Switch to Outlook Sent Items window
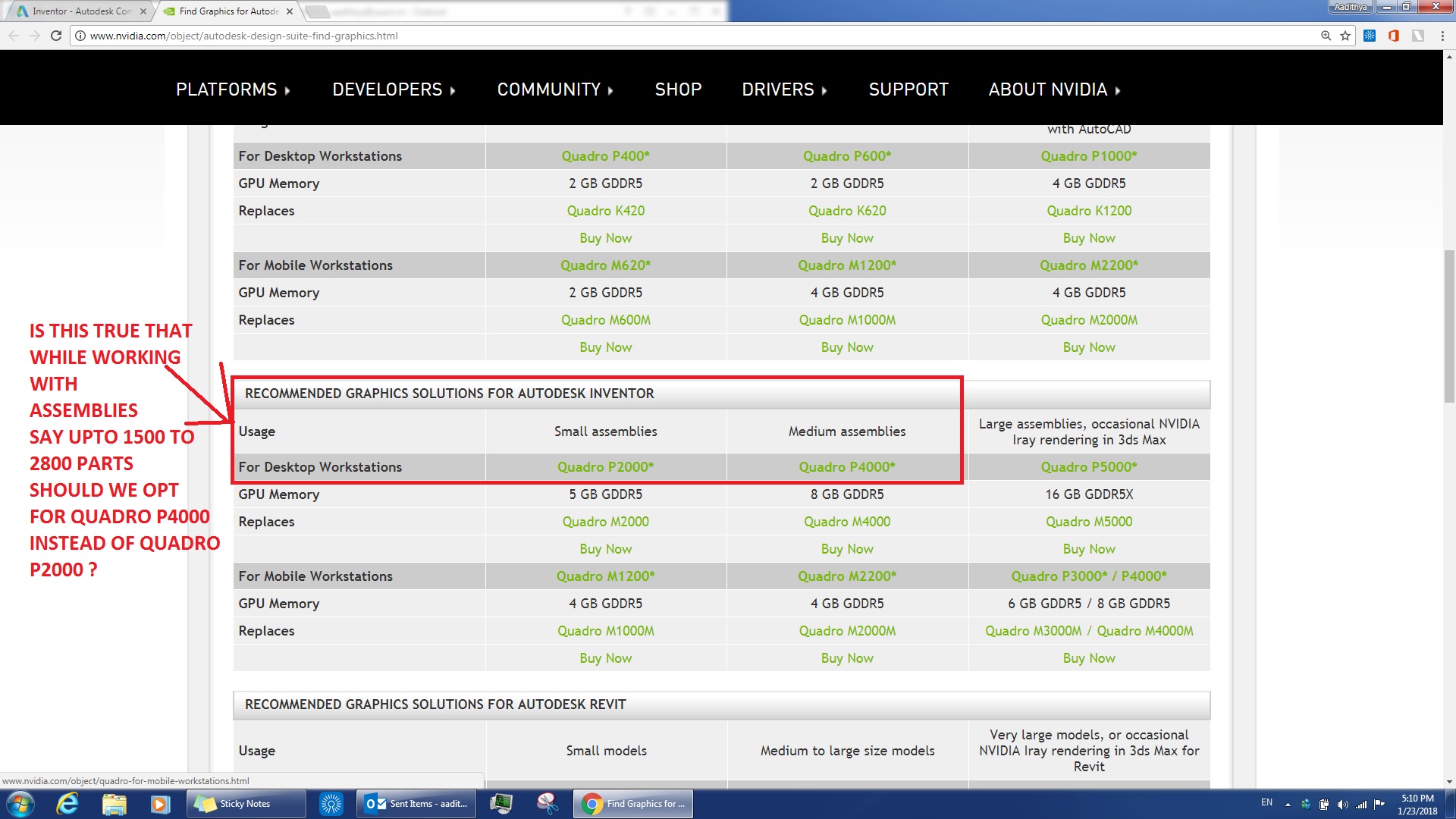 tap(416, 804)
